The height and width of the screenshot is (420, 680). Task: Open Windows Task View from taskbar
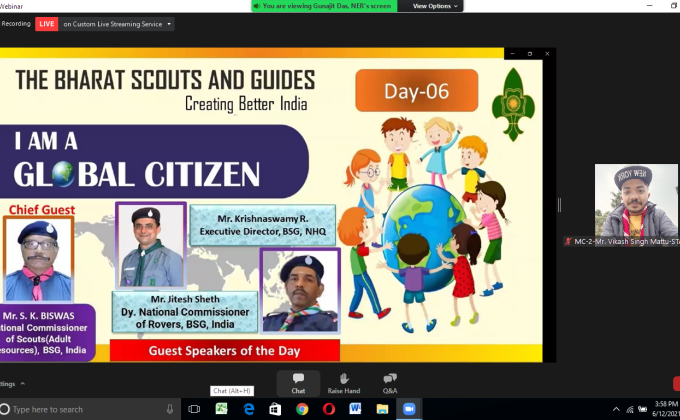194,409
